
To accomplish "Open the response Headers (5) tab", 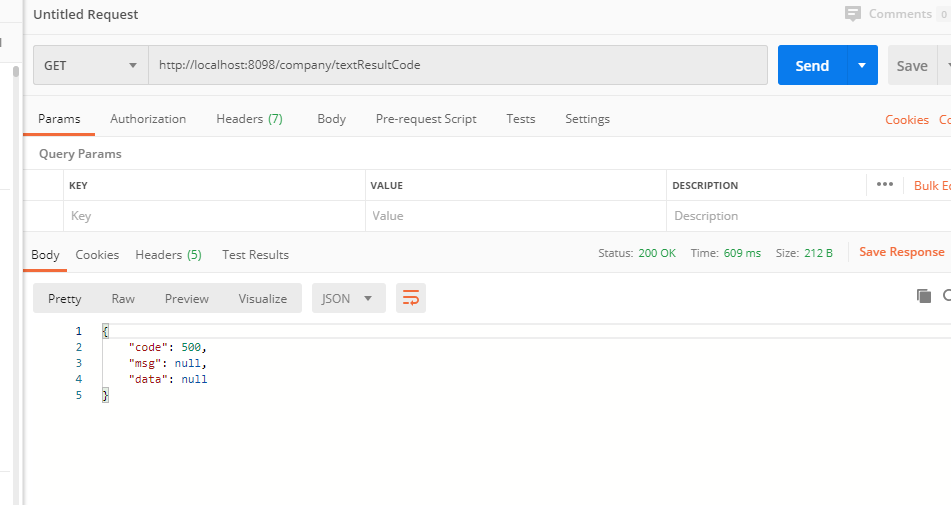I will (168, 255).
